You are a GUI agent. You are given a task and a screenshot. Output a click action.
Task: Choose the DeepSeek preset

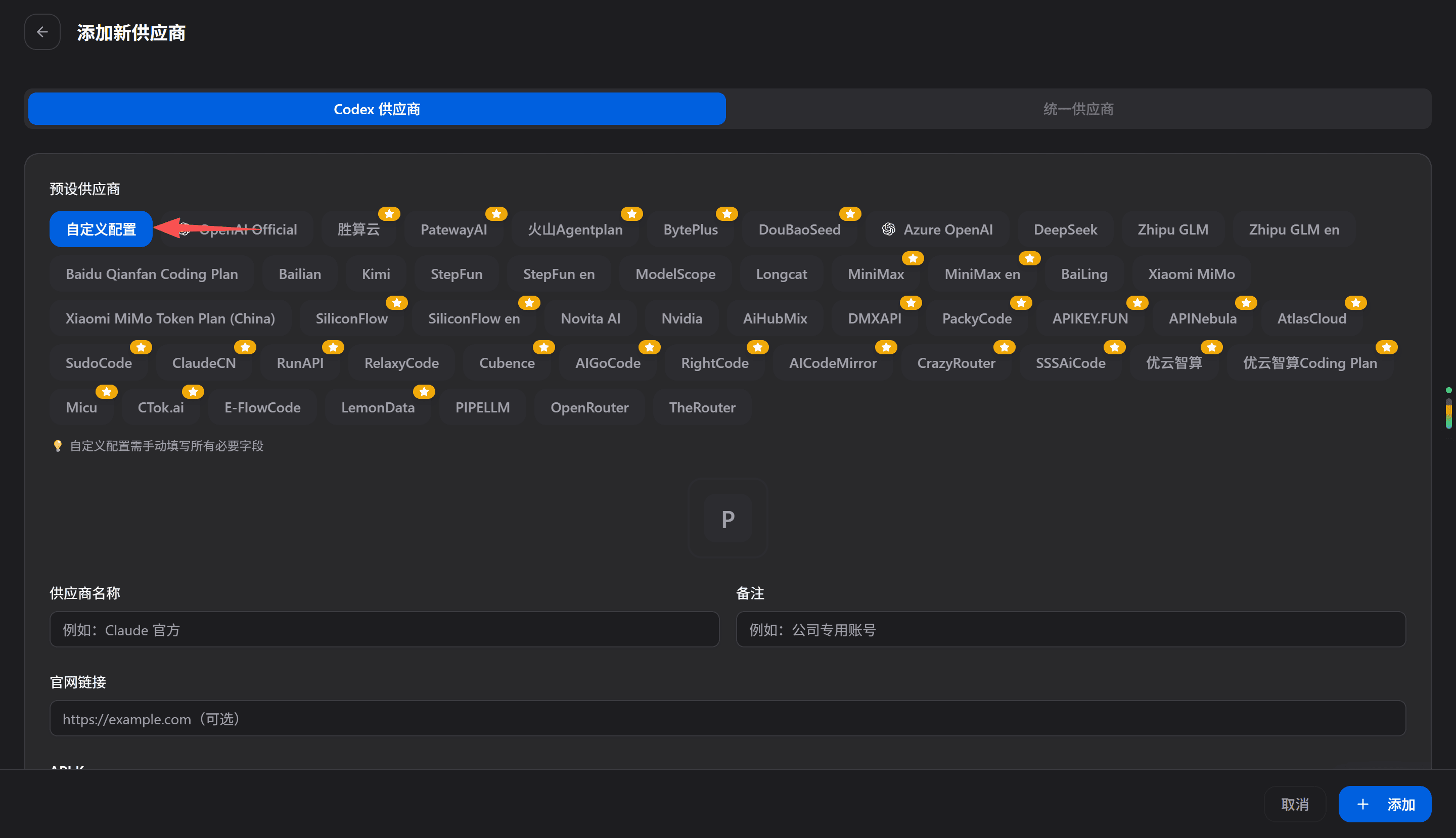pos(1065,229)
